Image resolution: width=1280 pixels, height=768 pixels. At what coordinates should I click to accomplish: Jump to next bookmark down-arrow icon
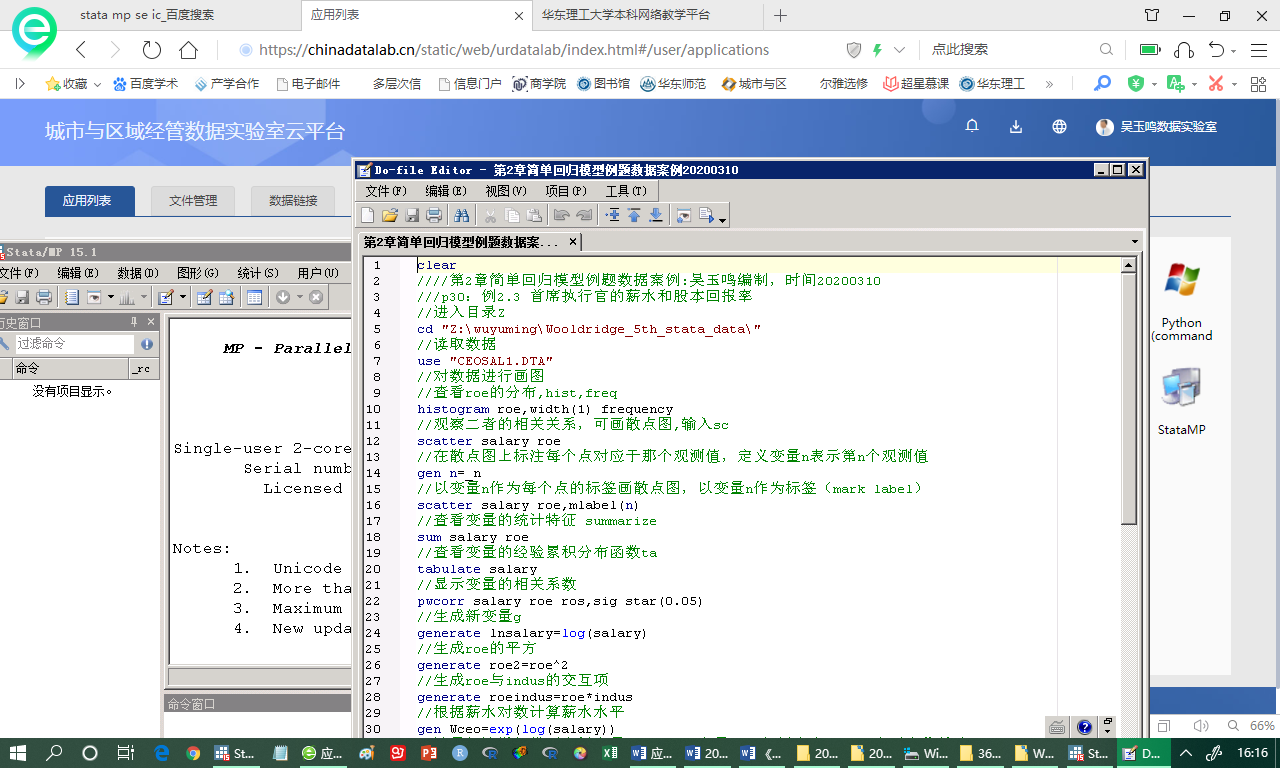pos(656,215)
